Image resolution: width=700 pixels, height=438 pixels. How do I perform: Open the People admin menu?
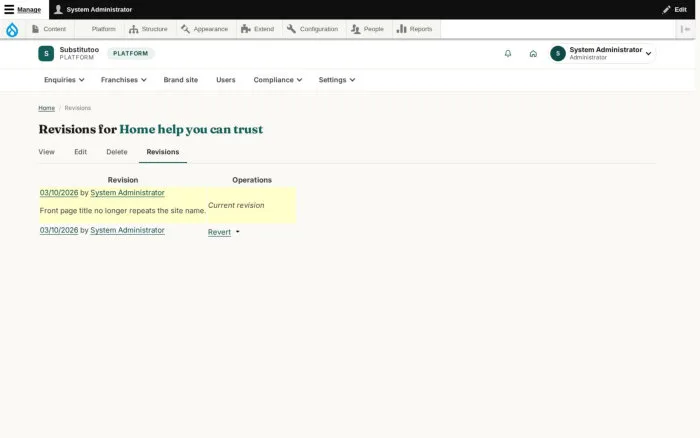367,29
